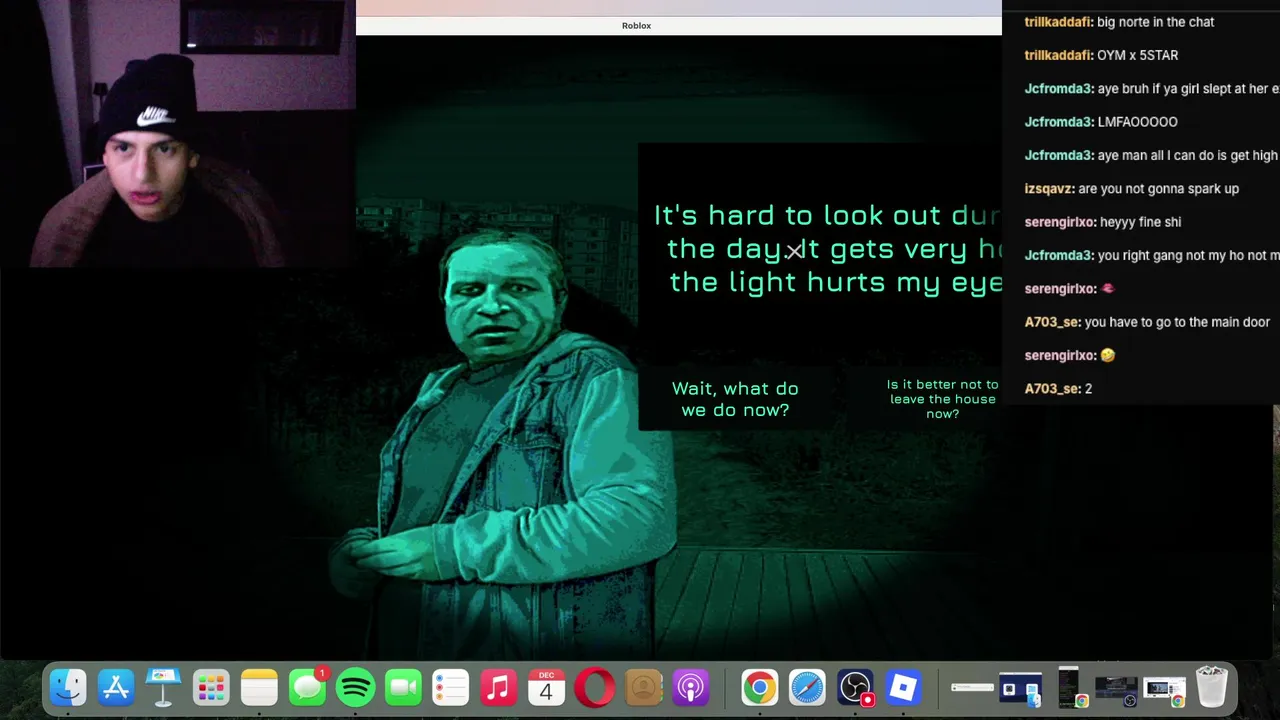This screenshot has width=1280, height=720.
Task: Click the username izsqavz in chat
Action: 1049,188
